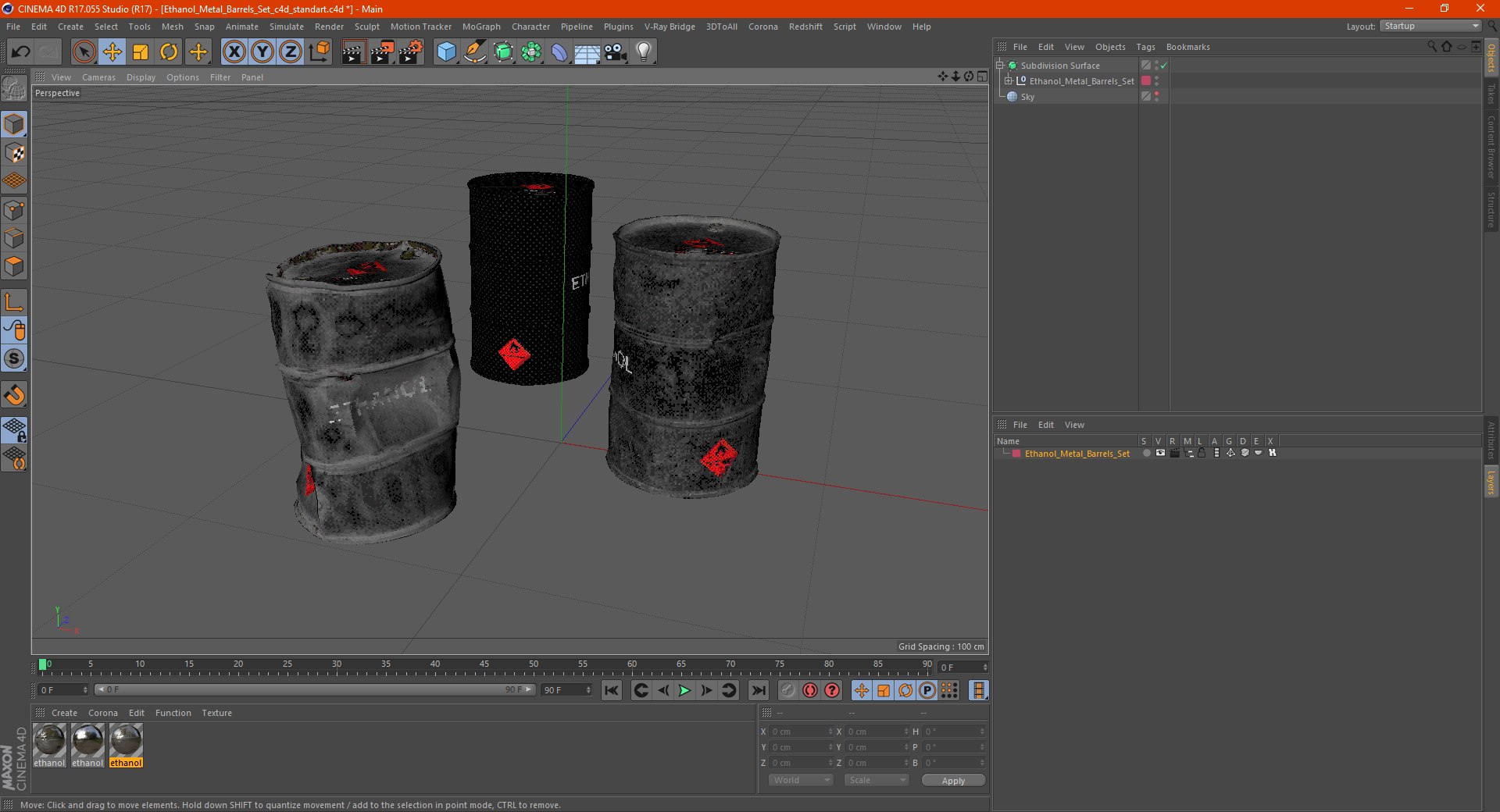Open the Layout Startup dropdown
This screenshot has height=812, width=1500.
(1430, 26)
